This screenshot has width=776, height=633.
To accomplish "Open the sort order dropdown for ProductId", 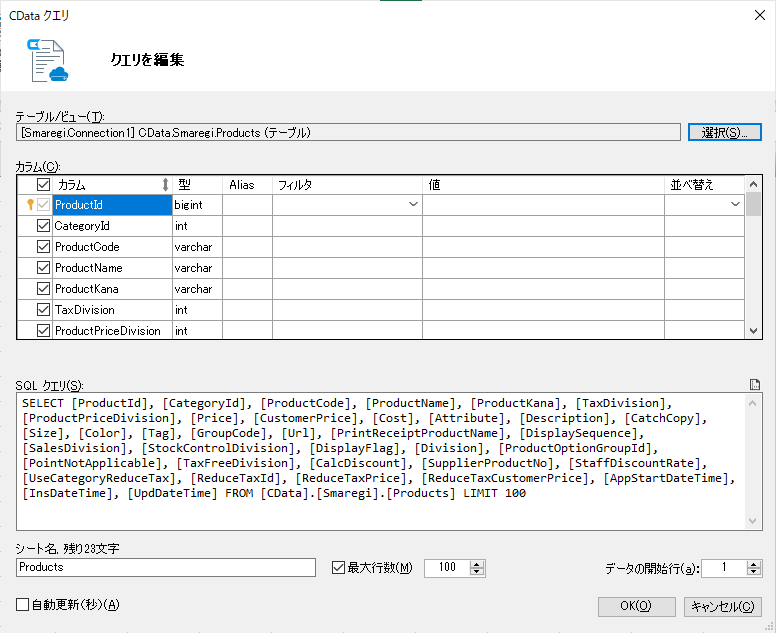I will coord(735,204).
